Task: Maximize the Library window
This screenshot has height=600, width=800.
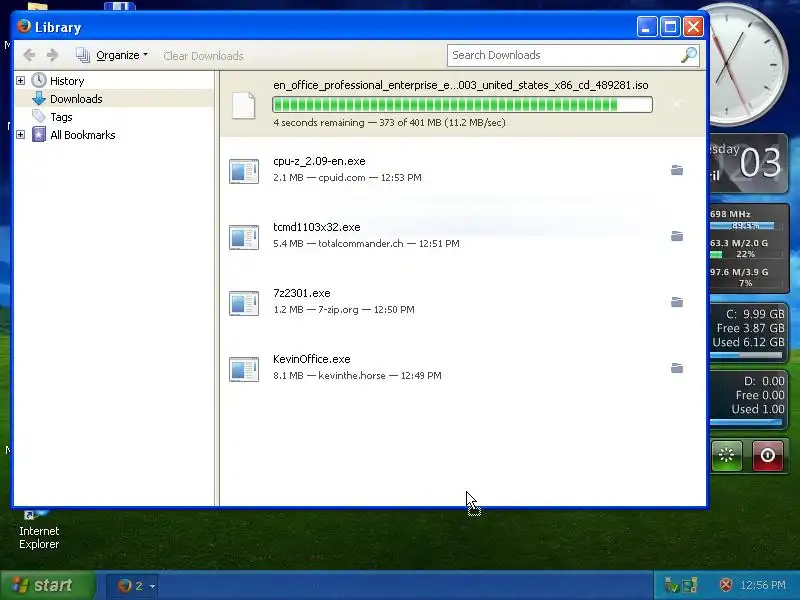Action: pyautogui.click(x=670, y=27)
